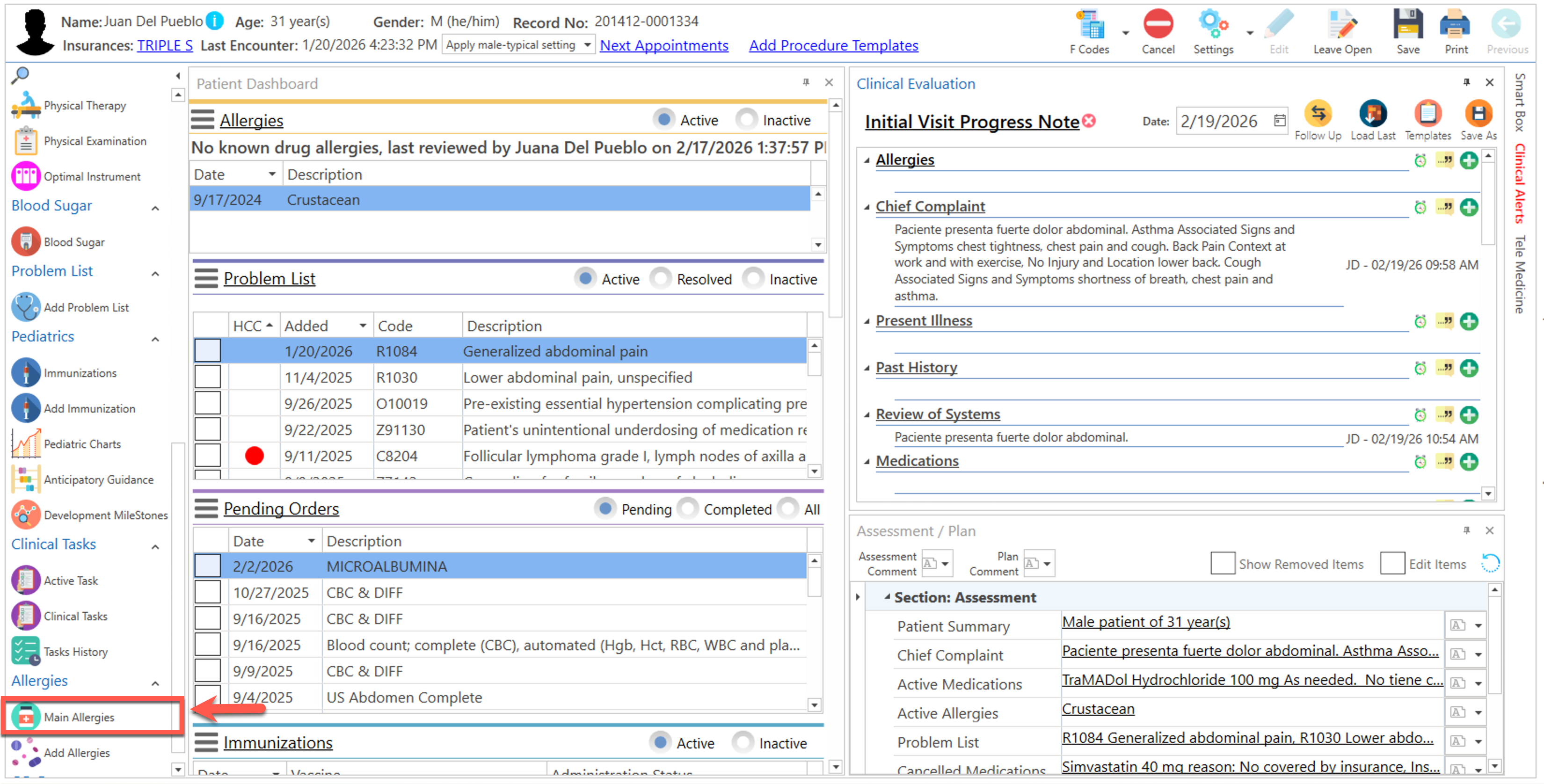This screenshot has height=784, width=1544.
Task: Open Main Allergies in sidebar
Action: pyautogui.click(x=79, y=717)
